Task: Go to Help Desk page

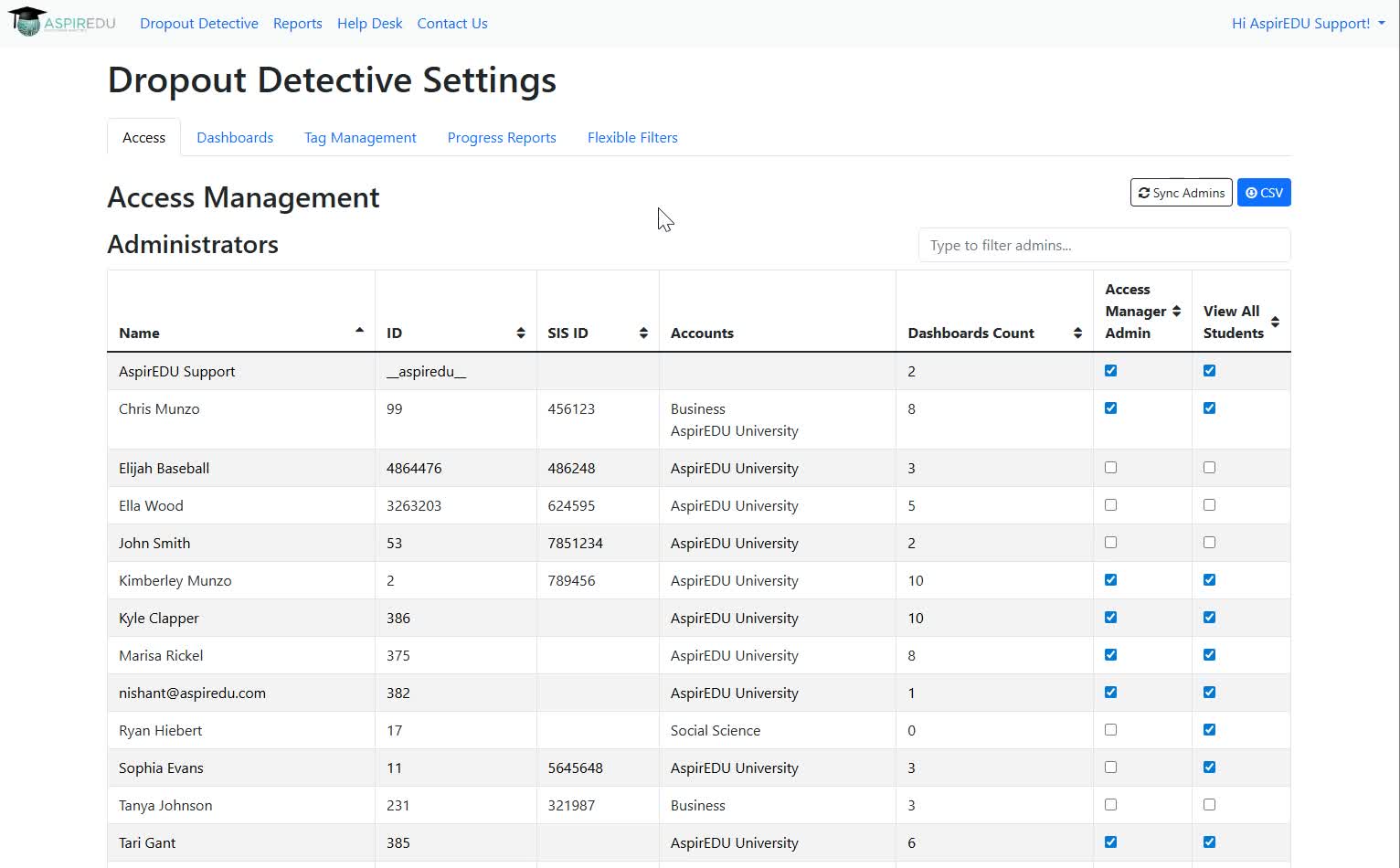Action: pos(370,24)
